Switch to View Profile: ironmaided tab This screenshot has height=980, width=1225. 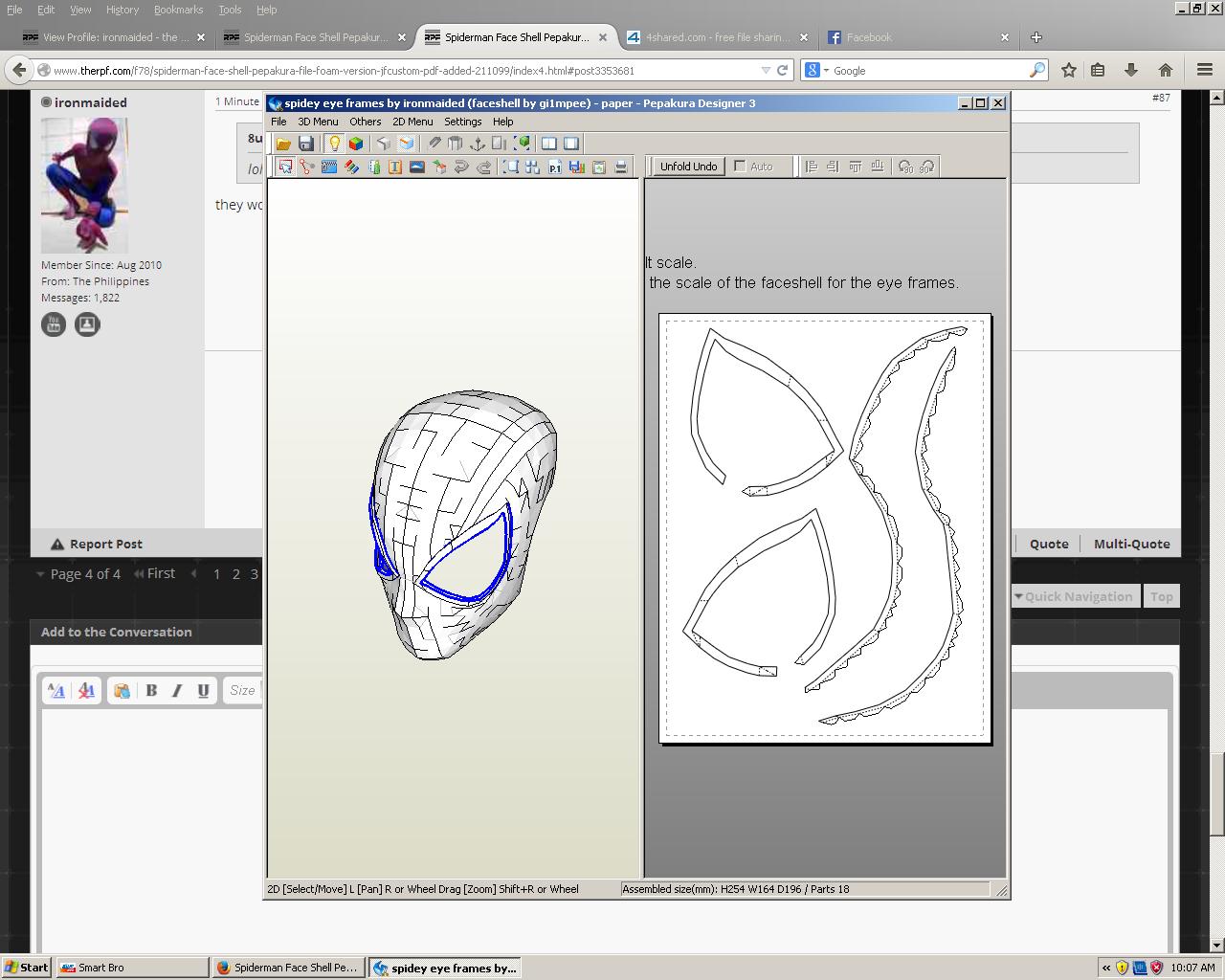[x=114, y=37]
